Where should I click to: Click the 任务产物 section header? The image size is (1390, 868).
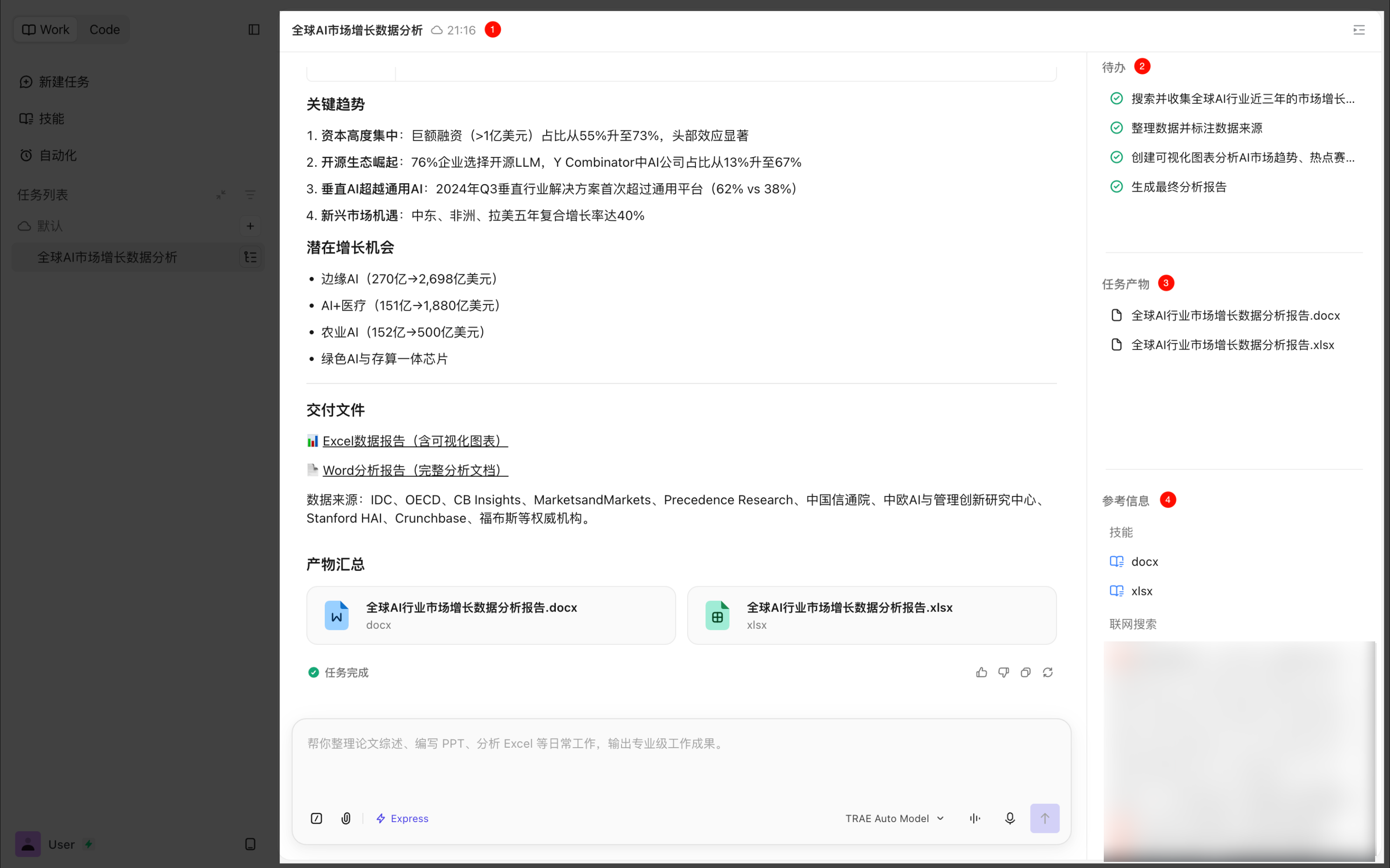click(x=1125, y=284)
